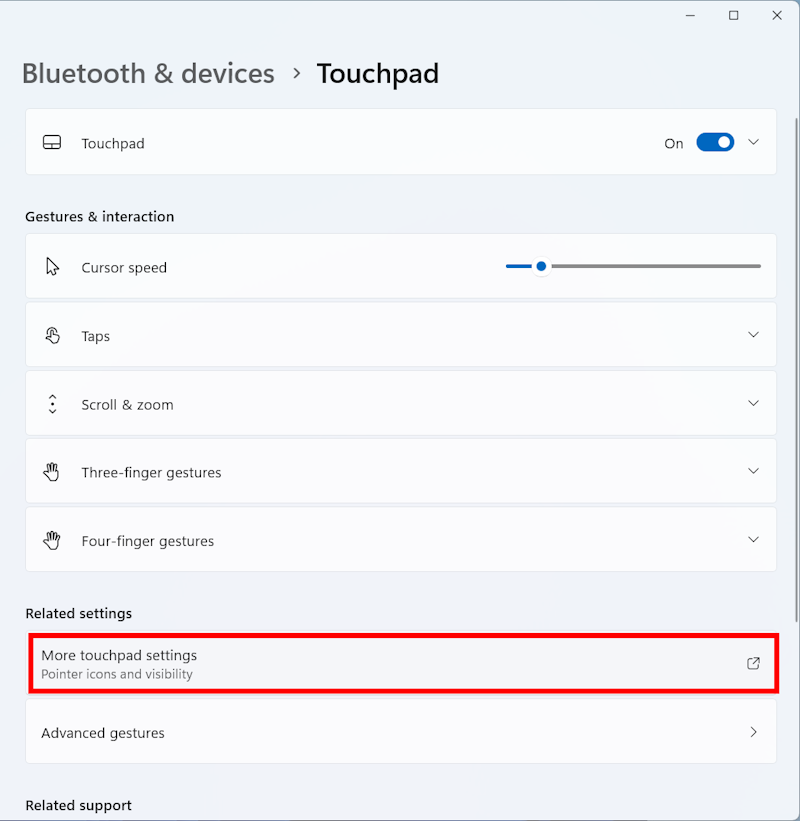Screen dimensions: 800x821
Task: Open Advanced gestures
Action: point(401,731)
